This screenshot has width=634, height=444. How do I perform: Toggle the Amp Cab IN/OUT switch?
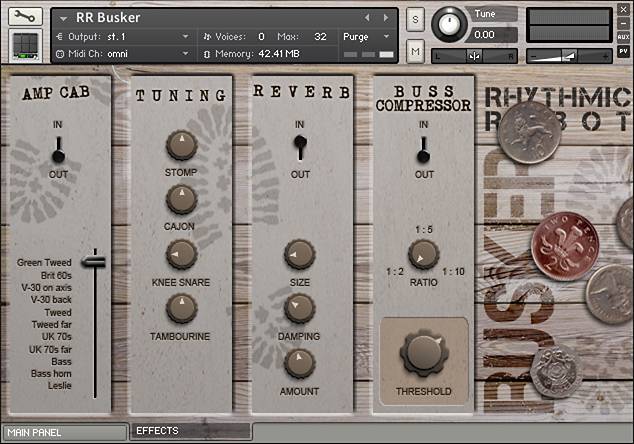coord(59,150)
